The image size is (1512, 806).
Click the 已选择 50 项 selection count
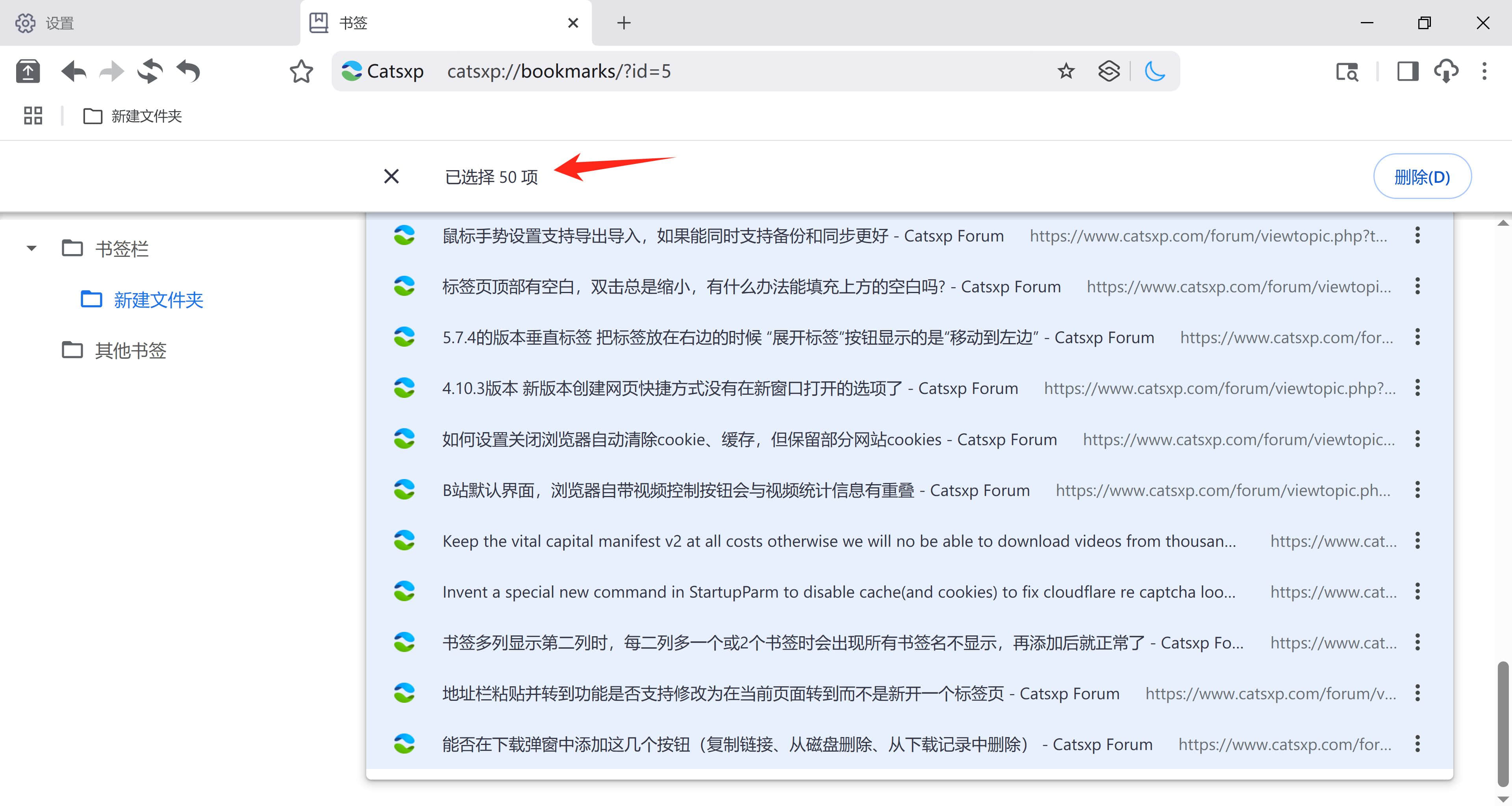pos(491,177)
